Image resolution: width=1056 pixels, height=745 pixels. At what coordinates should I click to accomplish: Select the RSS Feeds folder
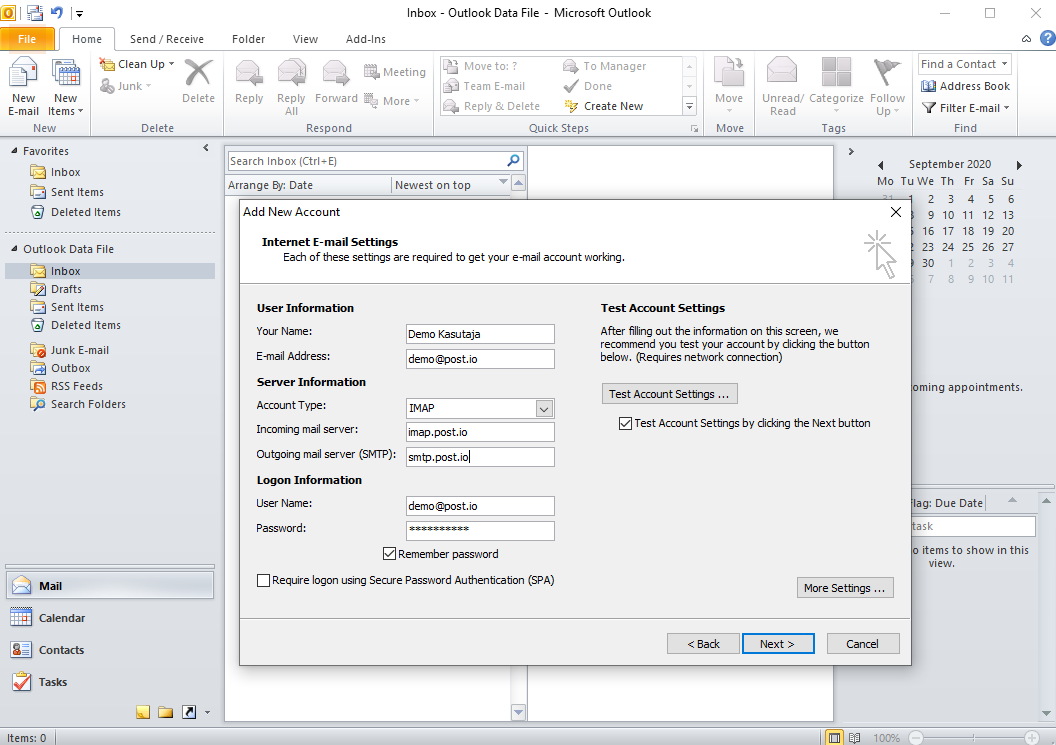coord(77,386)
